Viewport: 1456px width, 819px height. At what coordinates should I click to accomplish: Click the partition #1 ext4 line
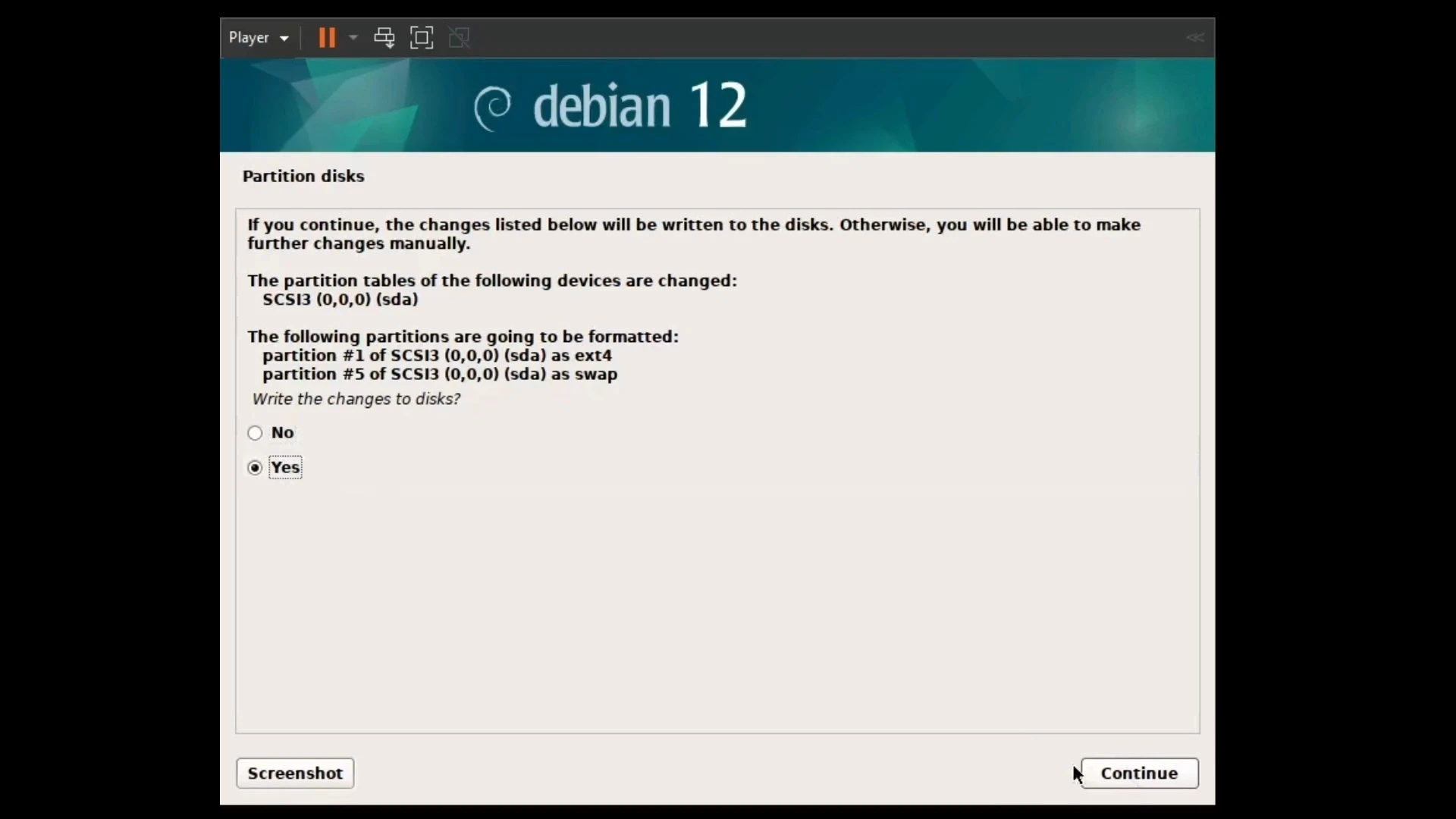tap(437, 356)
